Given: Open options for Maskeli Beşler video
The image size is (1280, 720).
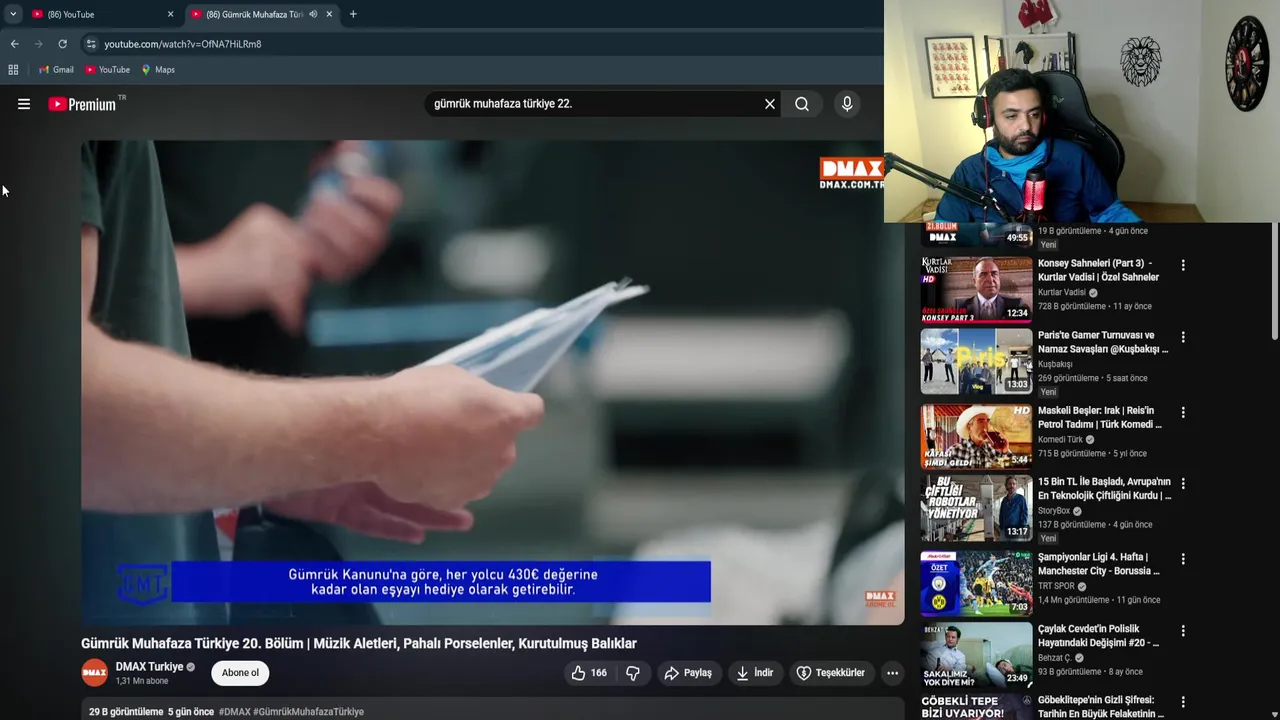Looking at the screenshot, I should click(1183, 412).
